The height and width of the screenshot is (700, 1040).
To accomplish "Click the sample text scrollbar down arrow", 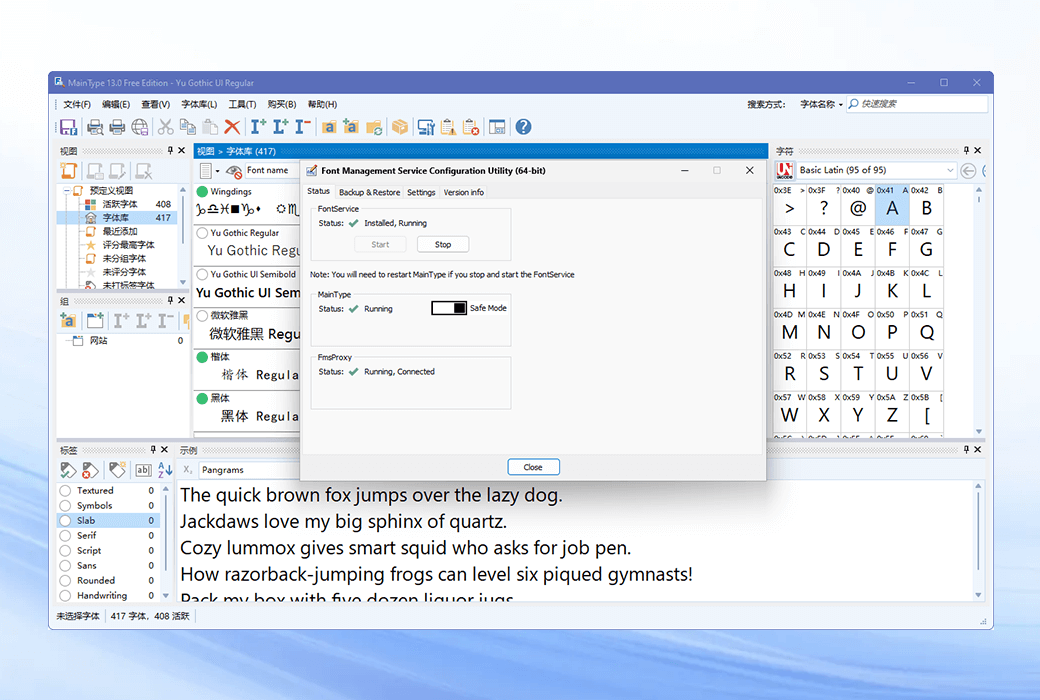I will [x=978, y=595].
